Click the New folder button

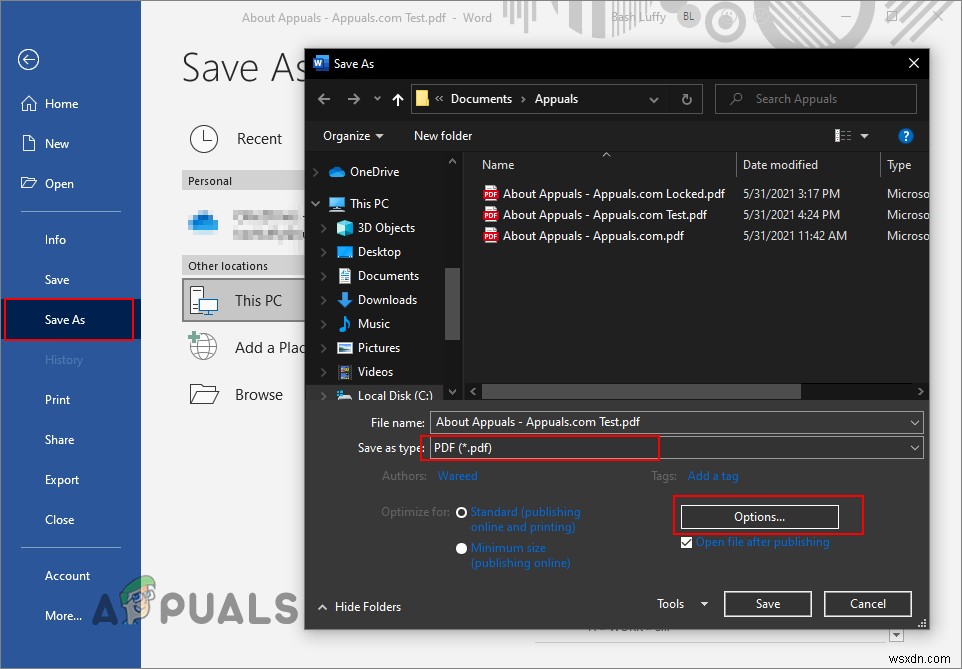[443, 136]
